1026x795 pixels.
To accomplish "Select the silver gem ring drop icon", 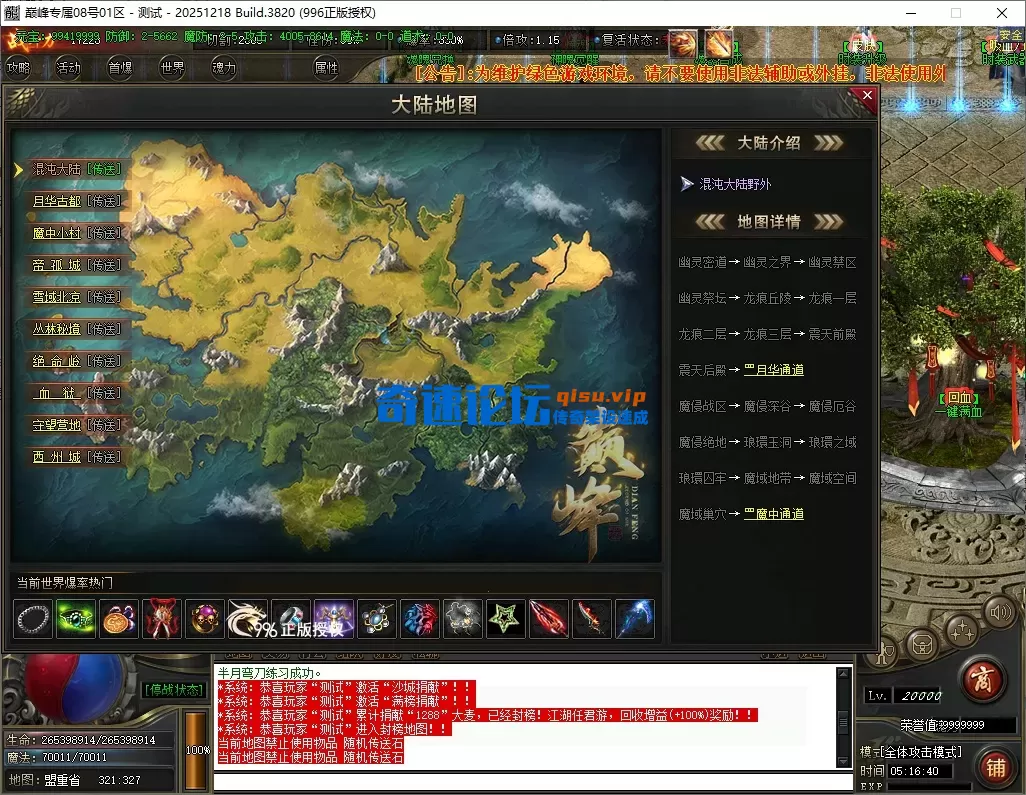I will (291, 618).
